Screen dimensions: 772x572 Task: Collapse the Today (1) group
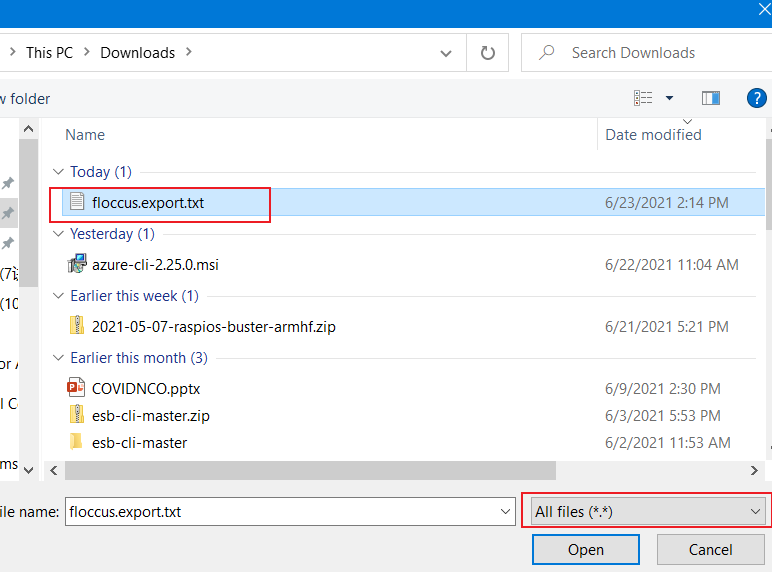pos(58,172)
